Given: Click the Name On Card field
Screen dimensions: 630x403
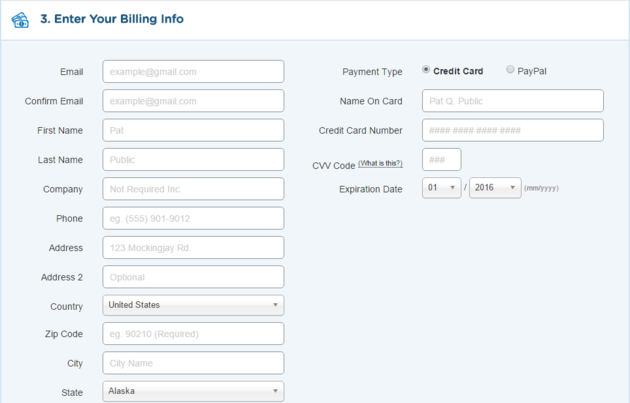Looking at the screenshot, I should 513,101.
